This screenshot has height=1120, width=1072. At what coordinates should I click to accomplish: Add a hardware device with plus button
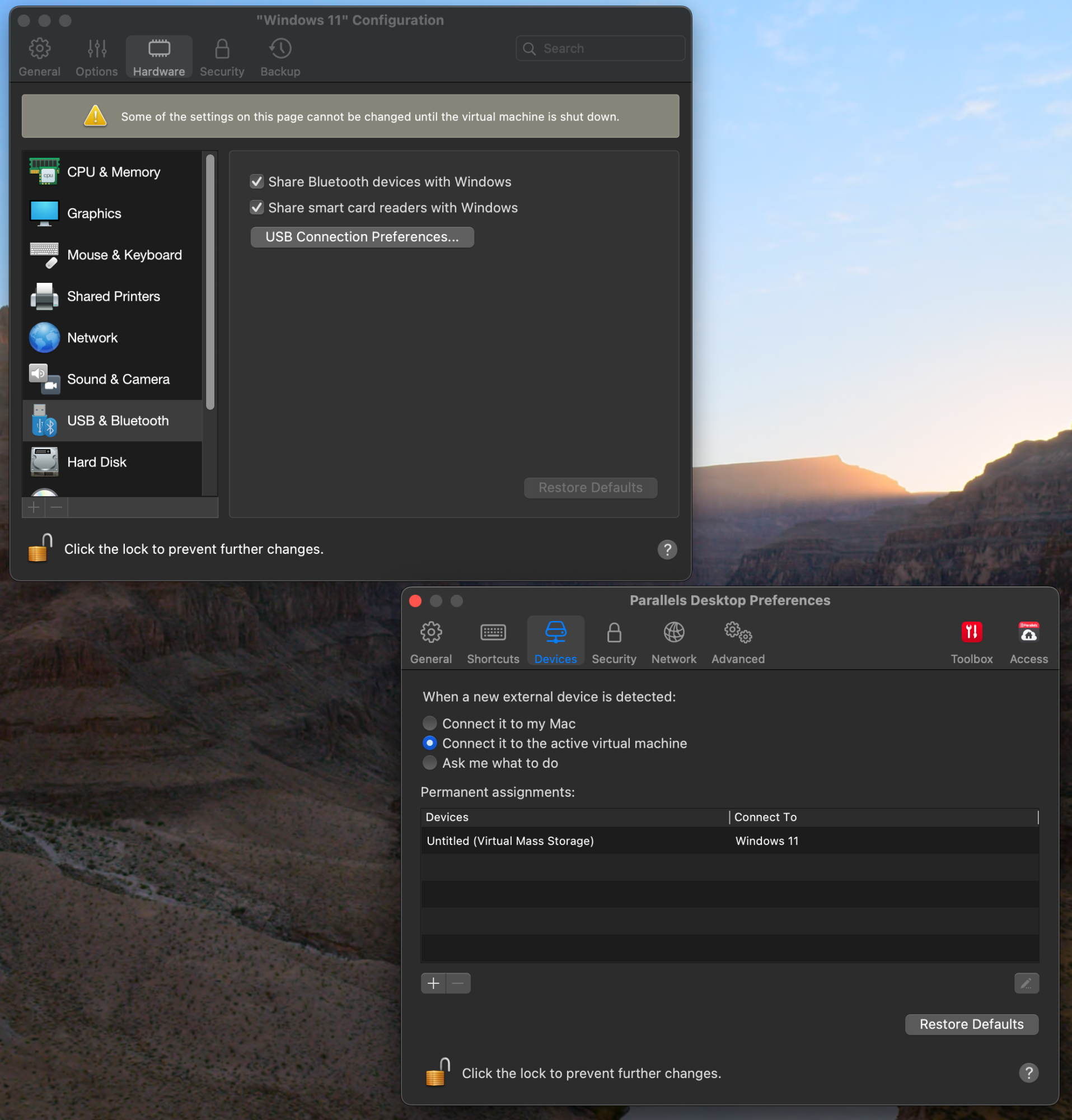pos(34,507)
